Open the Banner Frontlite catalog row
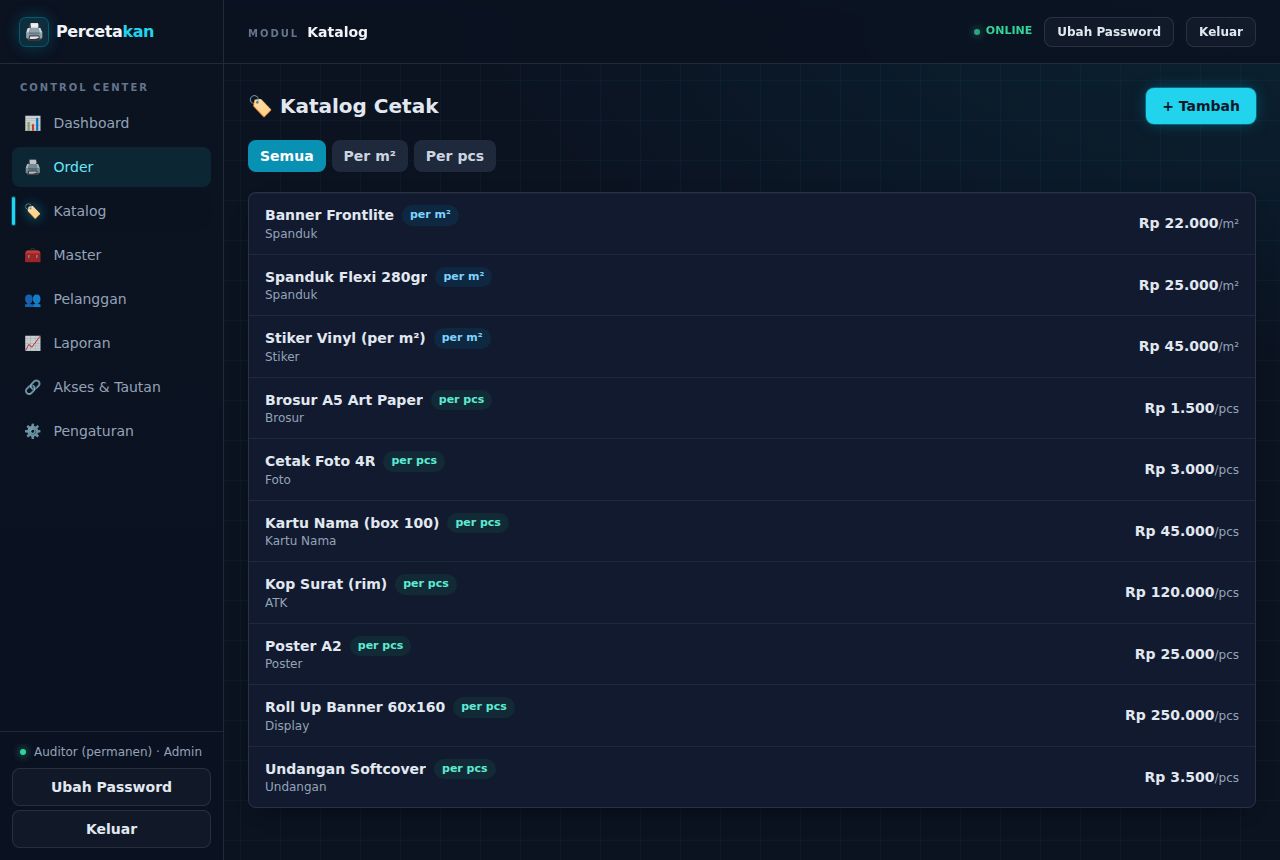This screenshot has width=1280, height=860. point(752,224)
